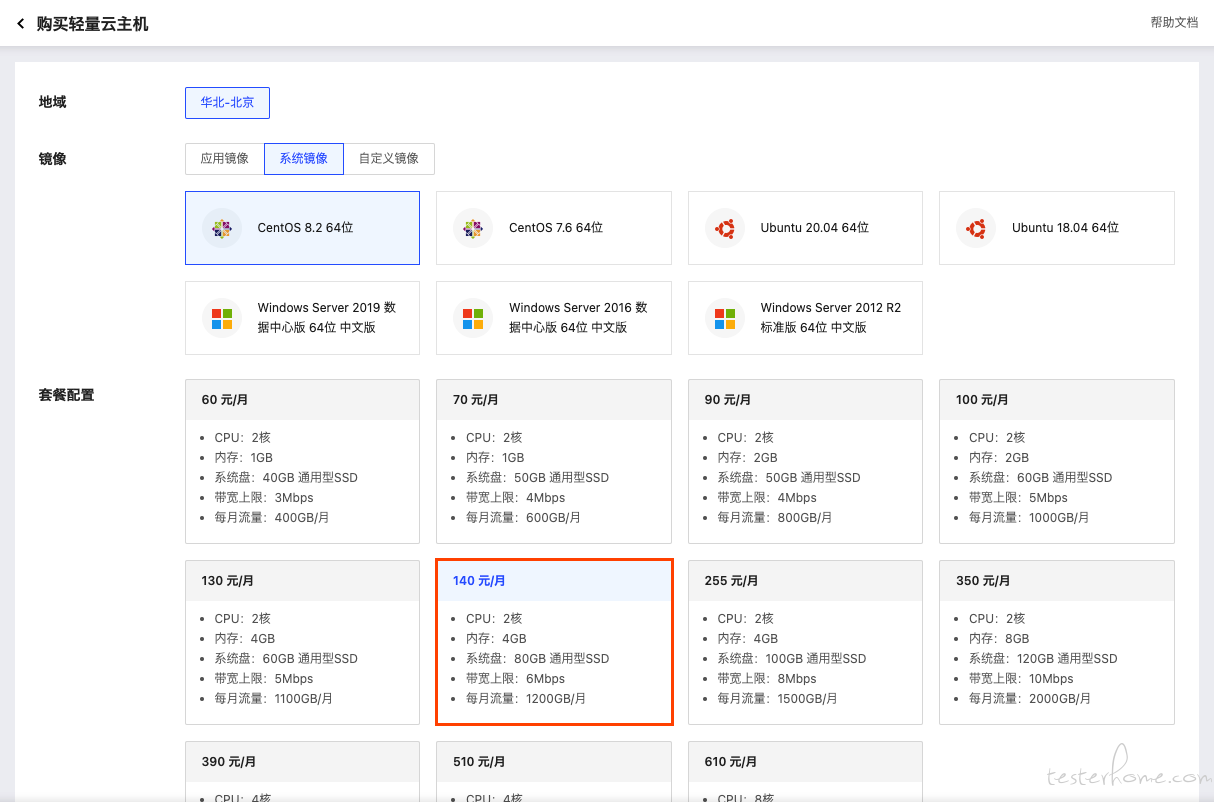Switch to the 应用镜像 tab
1214x802 pixels.
click(224, 159)
